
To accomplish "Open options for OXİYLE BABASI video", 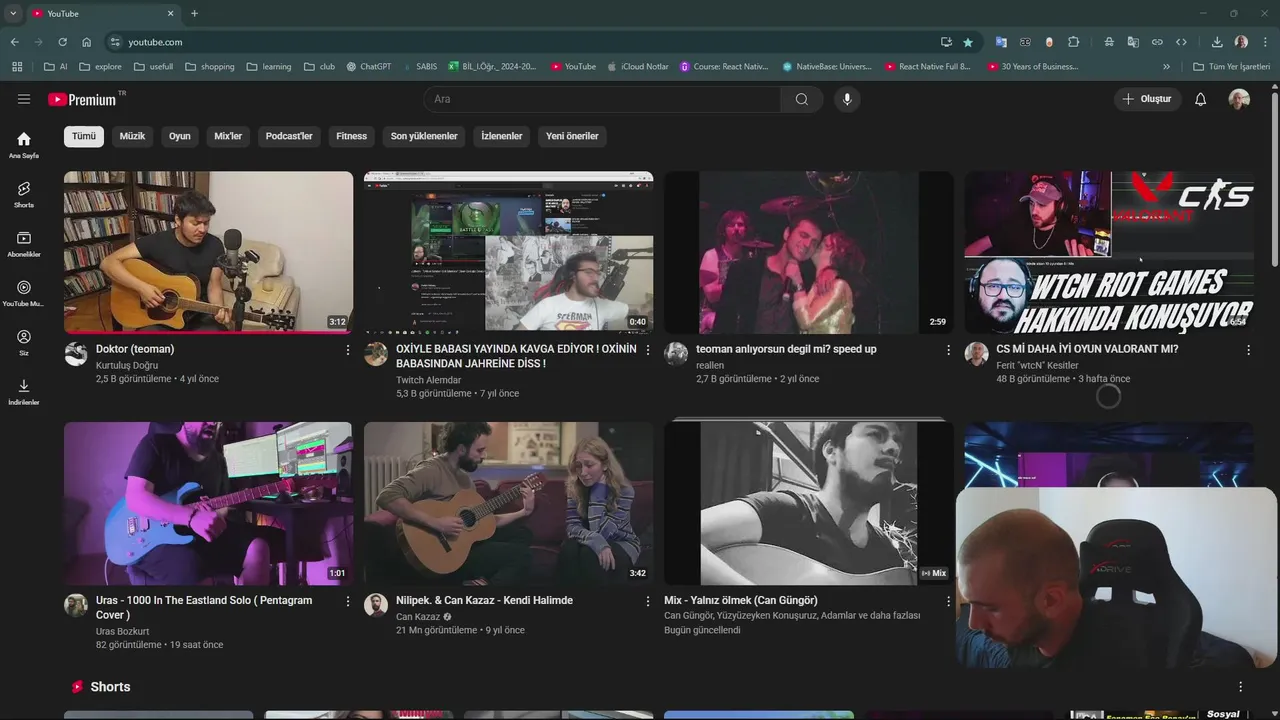I will coord(648,350).
